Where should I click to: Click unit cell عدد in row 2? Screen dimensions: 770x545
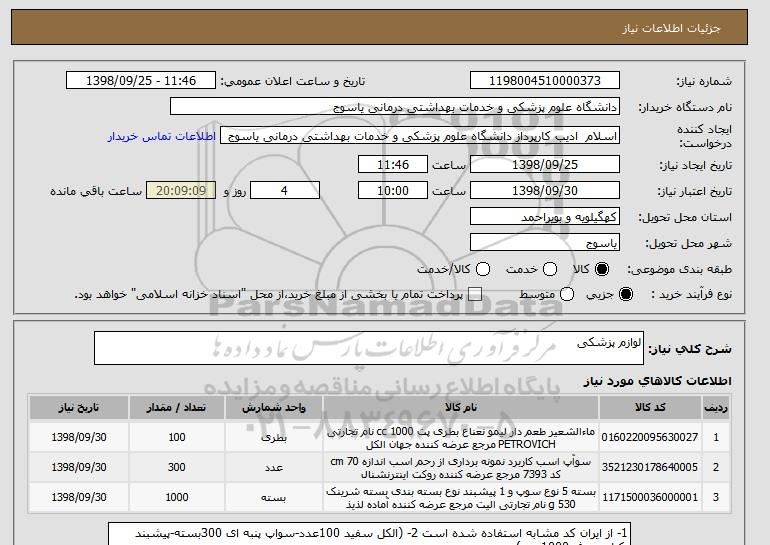coord(274,467)
